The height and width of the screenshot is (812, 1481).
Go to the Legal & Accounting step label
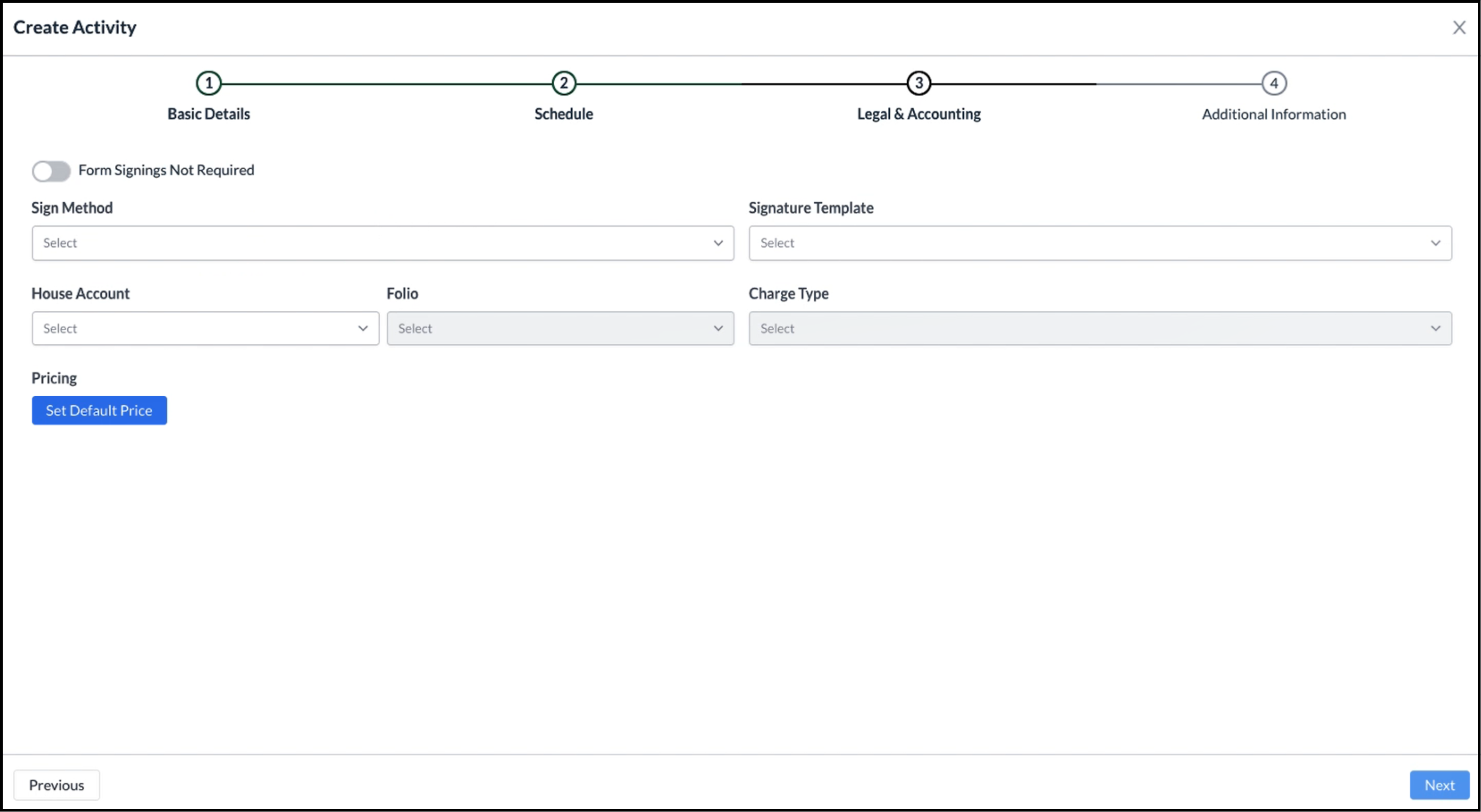coord(918,114)
